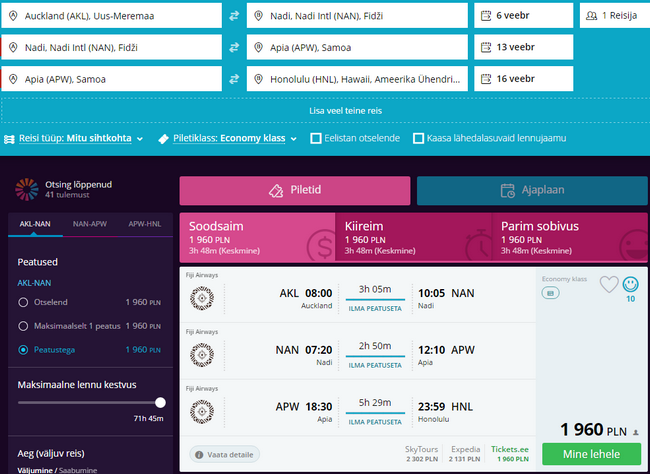
Task: Click Vaata detaile button
Action: tap(225, 455)
